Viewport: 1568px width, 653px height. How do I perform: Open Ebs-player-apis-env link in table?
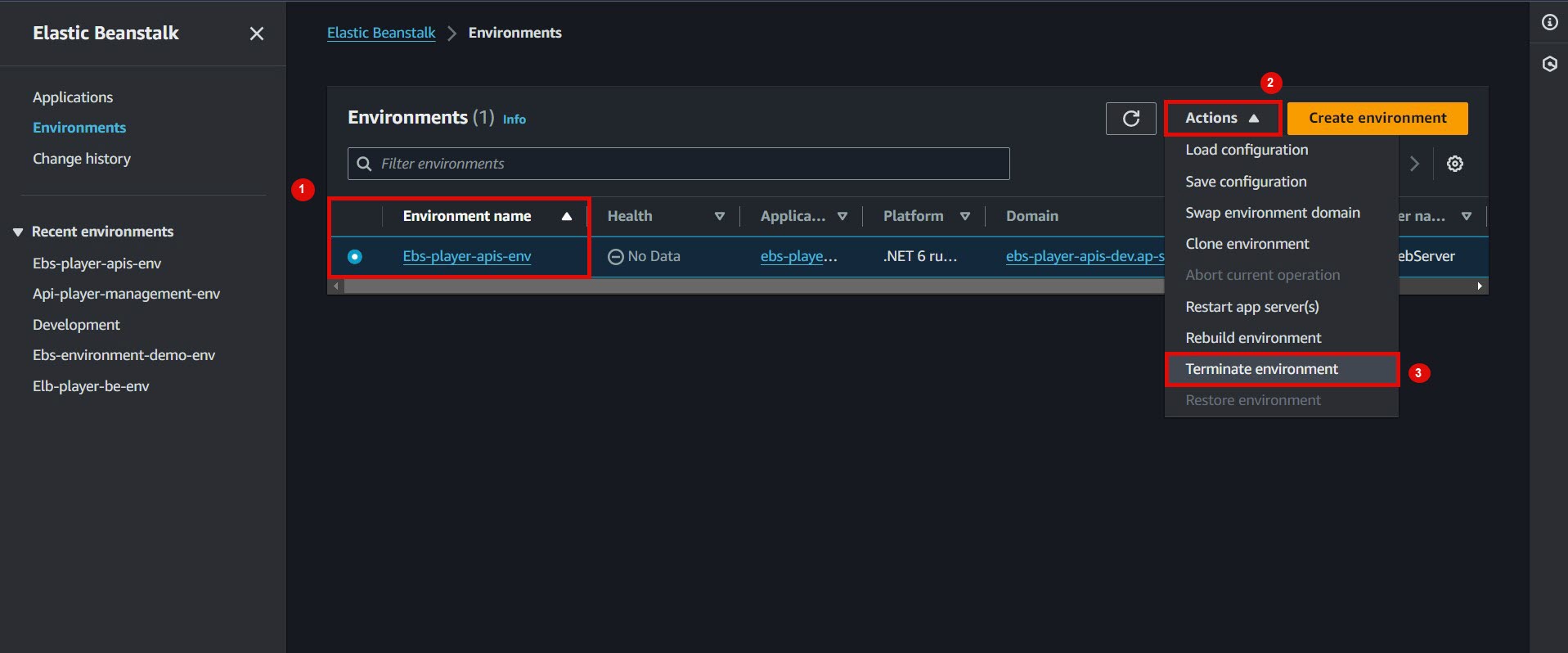pos(467,256)
